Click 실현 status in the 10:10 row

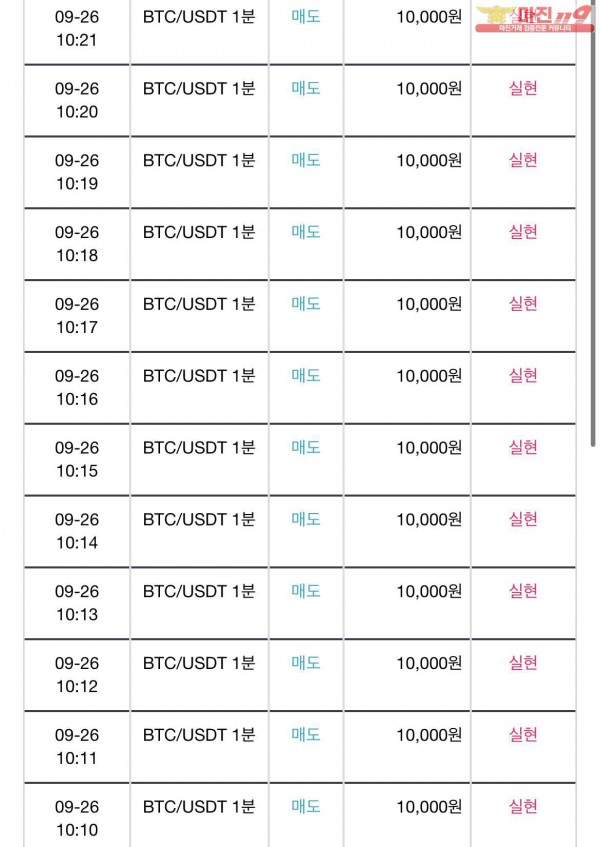523,806
